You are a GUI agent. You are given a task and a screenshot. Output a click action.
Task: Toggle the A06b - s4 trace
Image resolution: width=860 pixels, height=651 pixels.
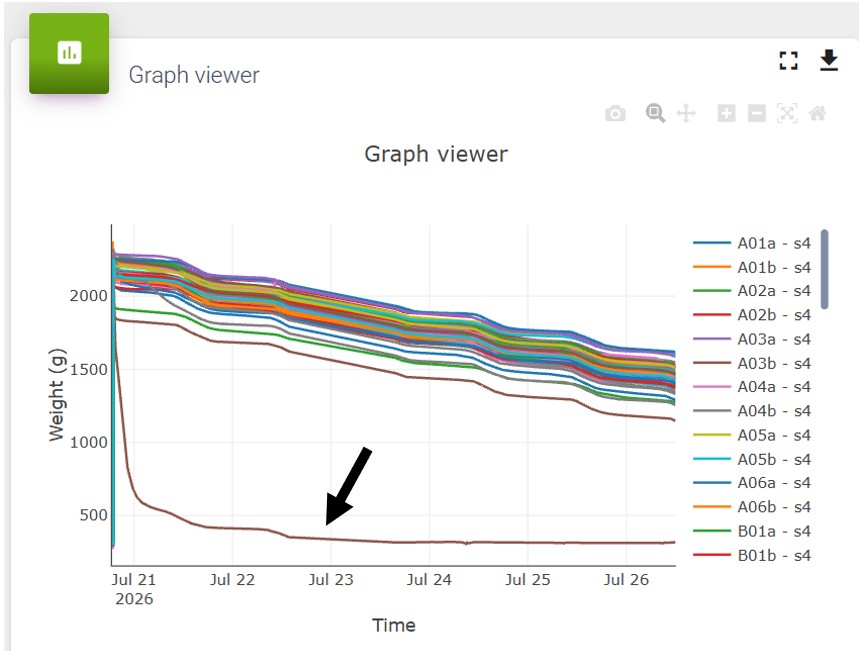(x=752, y=507)
